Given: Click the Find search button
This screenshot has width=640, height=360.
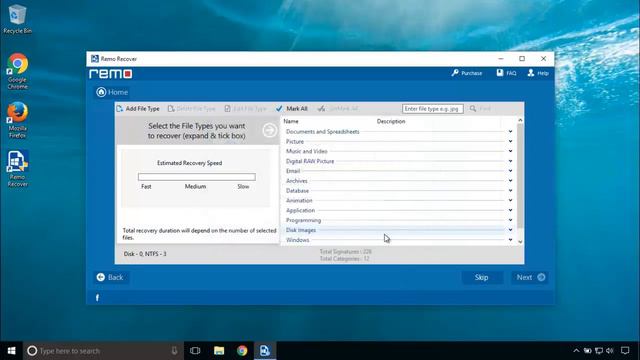Looking at the screenshot, I should [x=480, y=109].
